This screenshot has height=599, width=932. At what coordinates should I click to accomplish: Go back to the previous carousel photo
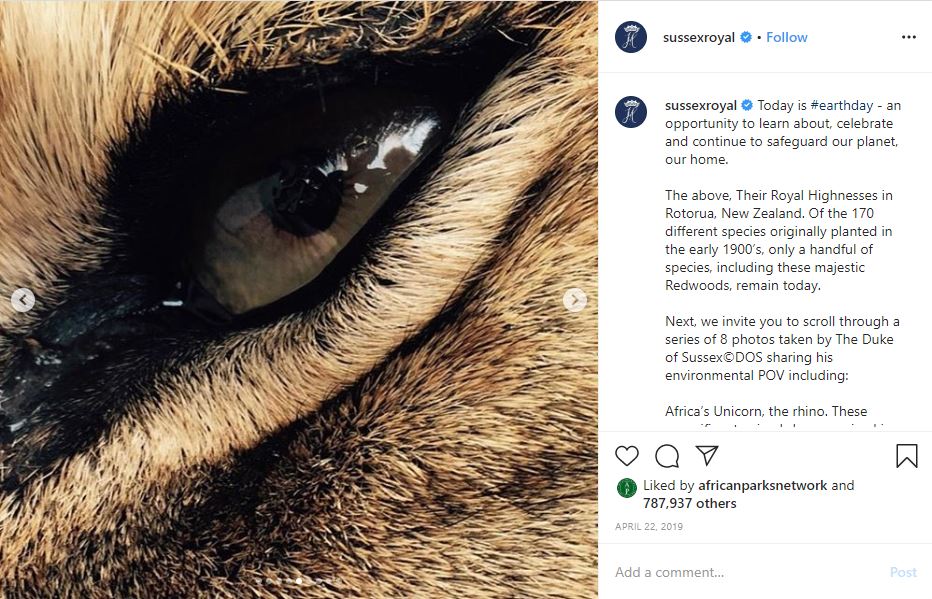point(22,298)
